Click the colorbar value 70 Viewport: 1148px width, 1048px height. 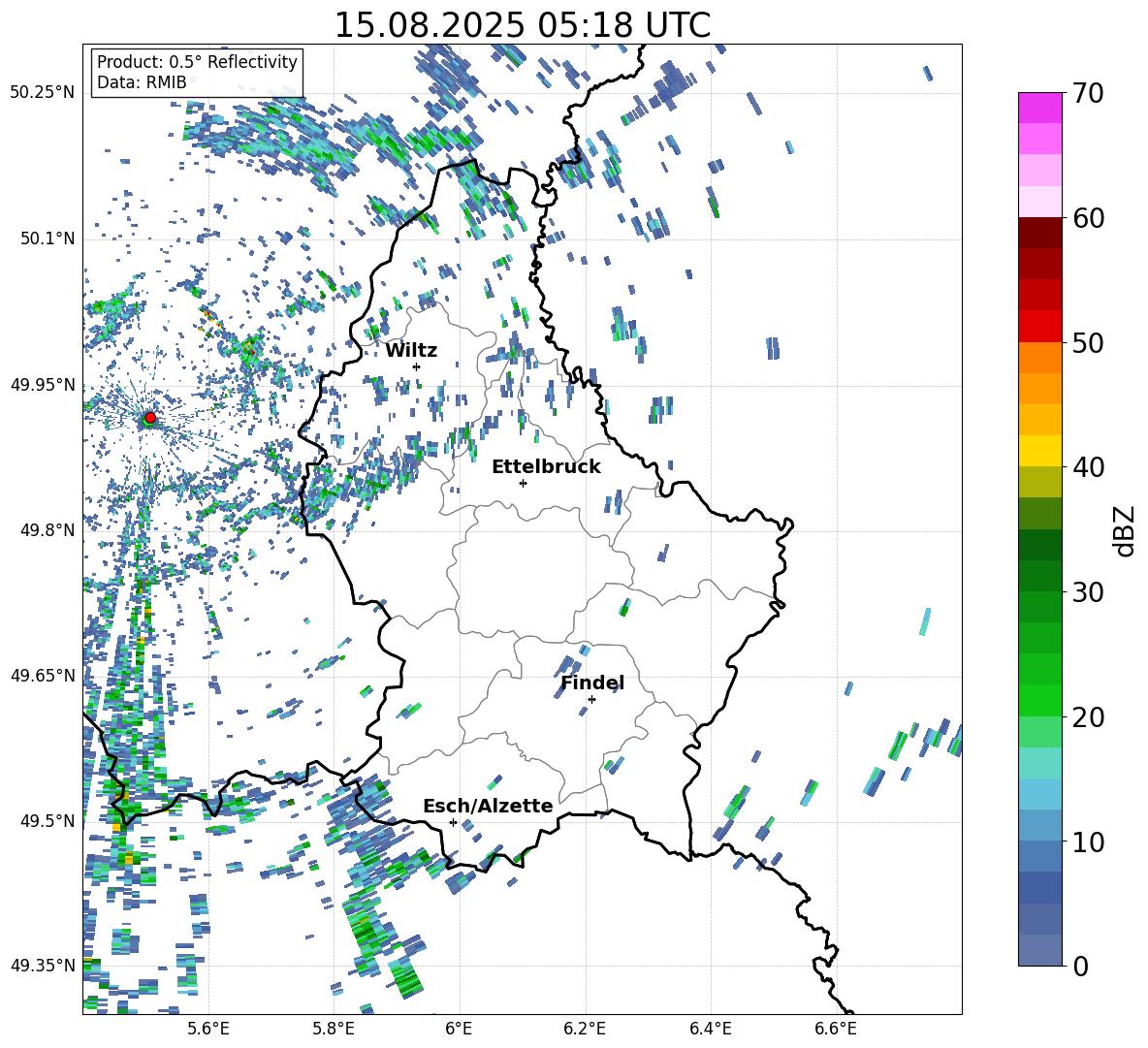click(x=1088, y=93)
